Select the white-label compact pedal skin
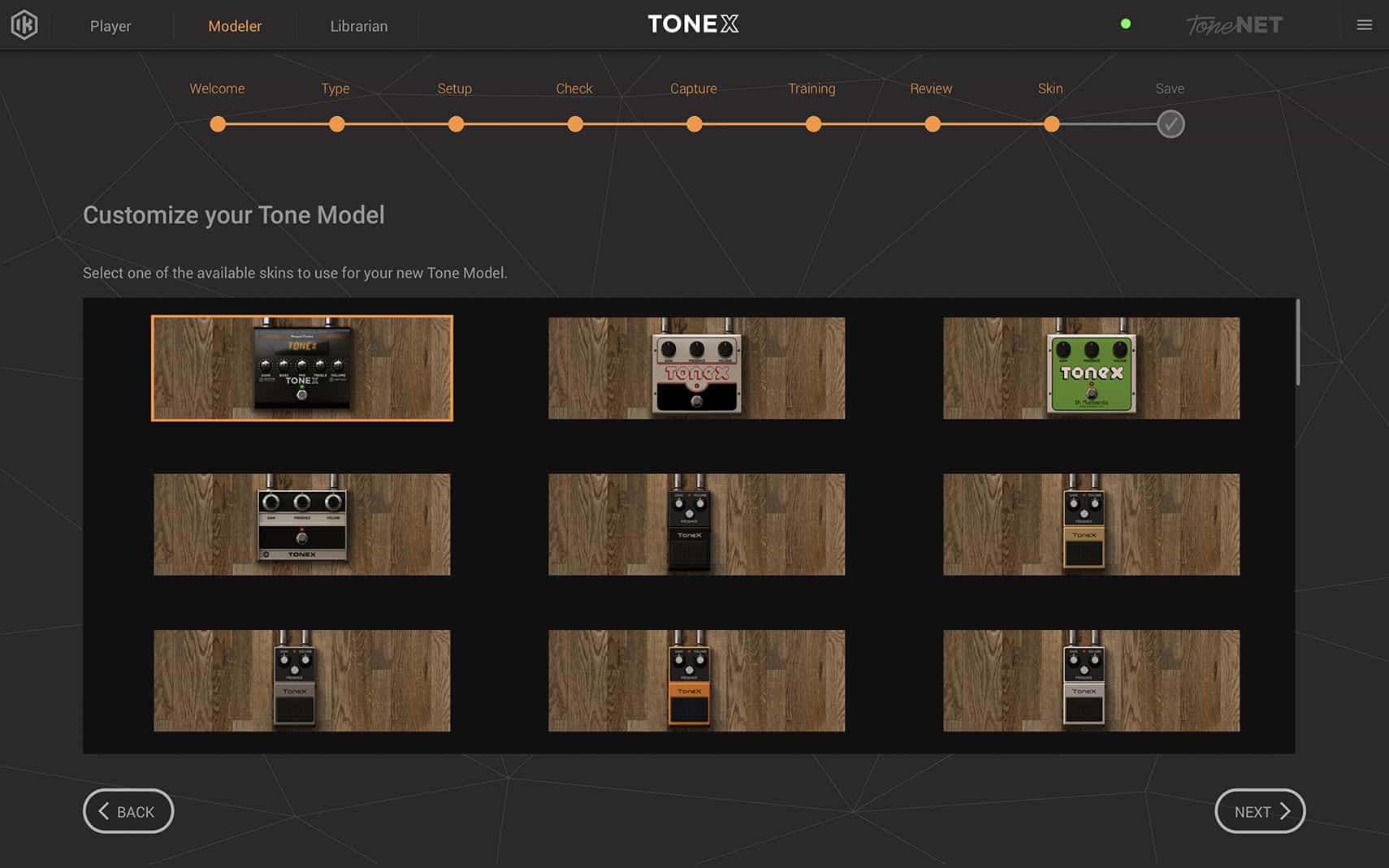The image size is (1389, 868). click(x=1091, y=680)
